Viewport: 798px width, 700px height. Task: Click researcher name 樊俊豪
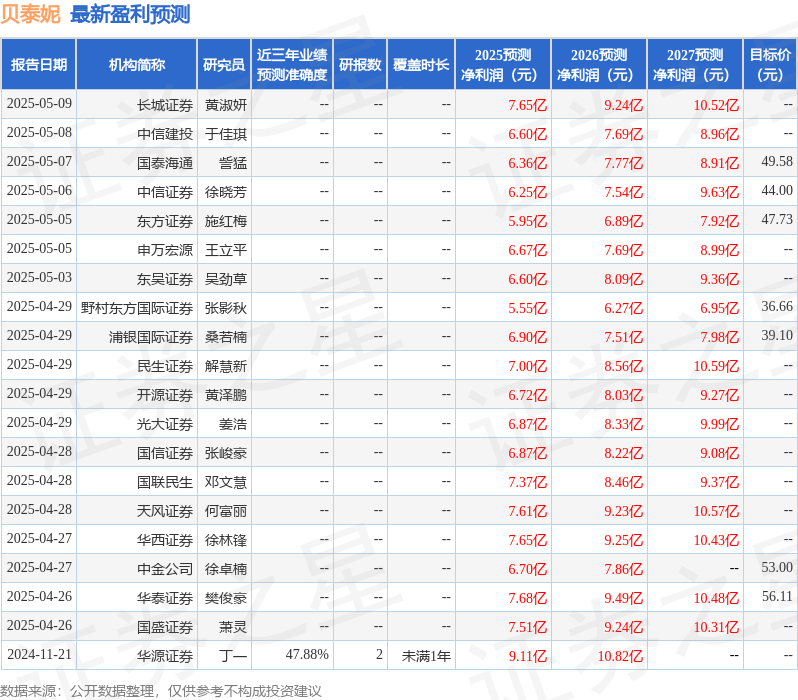226,599
